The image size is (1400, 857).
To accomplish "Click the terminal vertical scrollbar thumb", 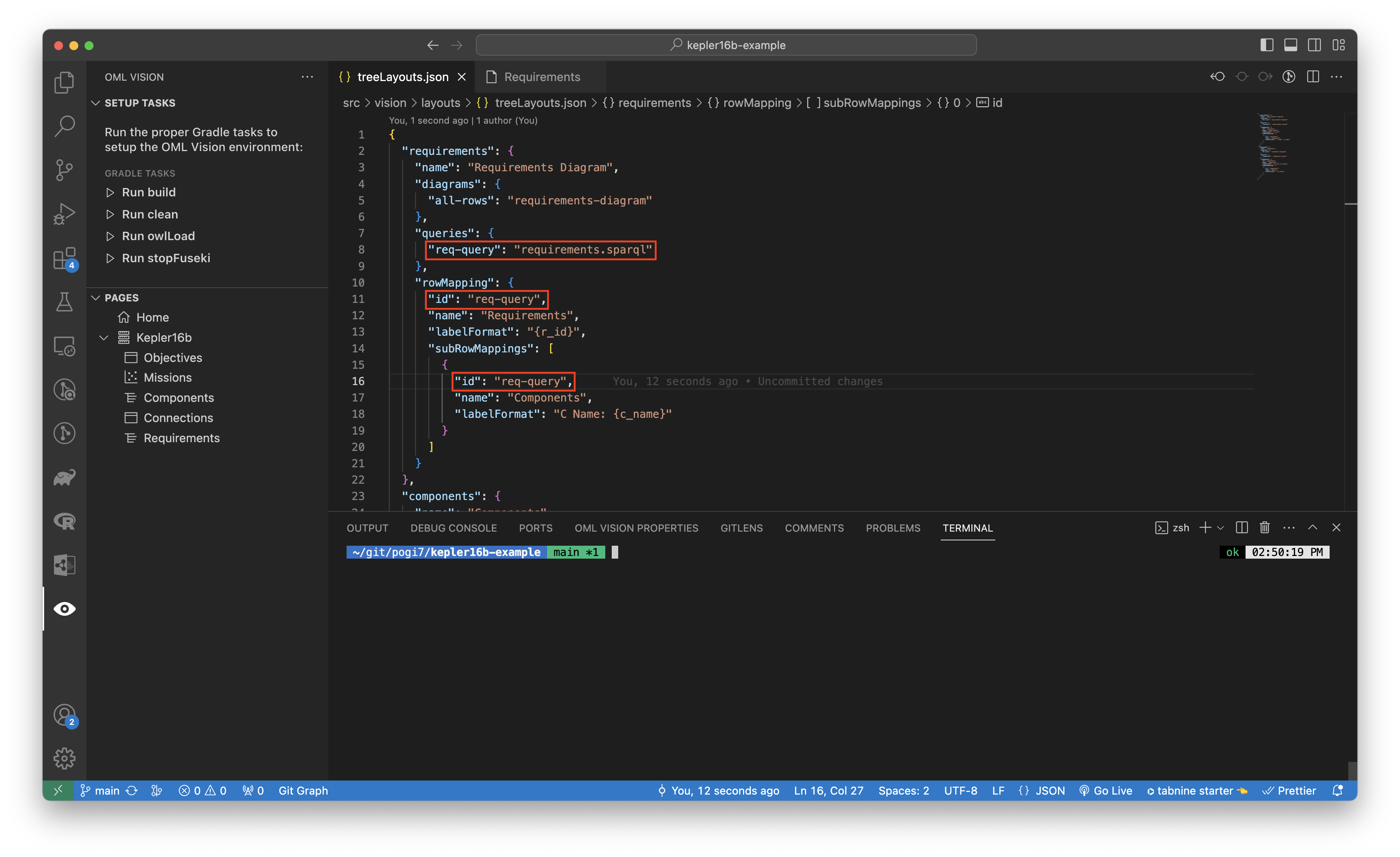I will [x=1352, y=771].
